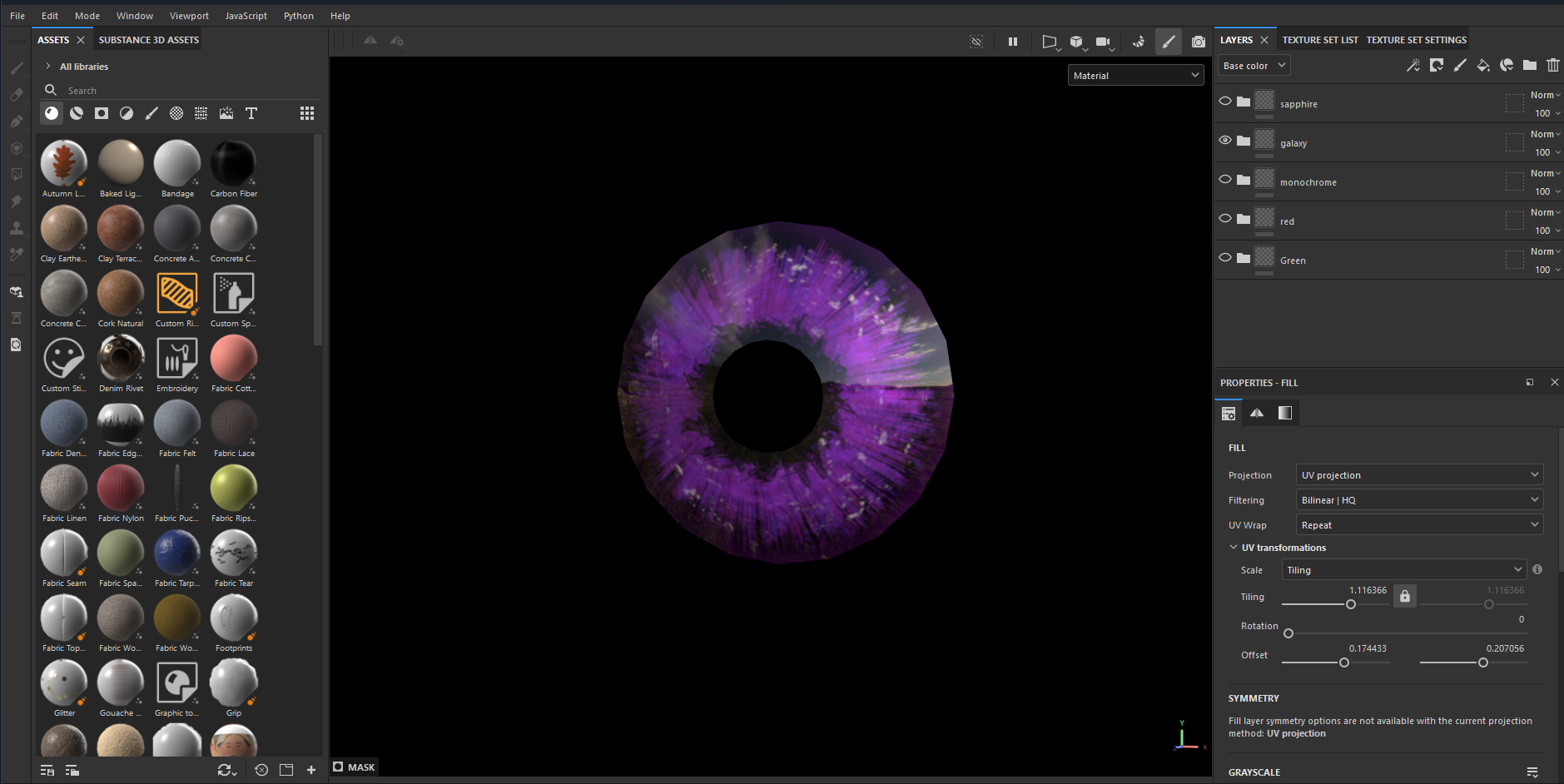Switch to Texture Set Settings tab
Viewport: 1564px width, 784px height.
[1416, 40]
